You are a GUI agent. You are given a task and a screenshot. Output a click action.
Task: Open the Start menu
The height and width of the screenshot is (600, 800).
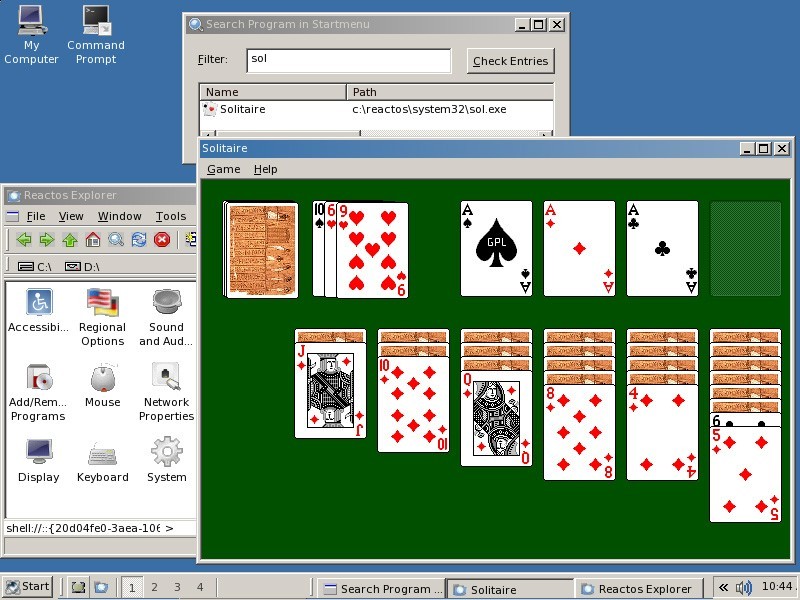point(27,587)
